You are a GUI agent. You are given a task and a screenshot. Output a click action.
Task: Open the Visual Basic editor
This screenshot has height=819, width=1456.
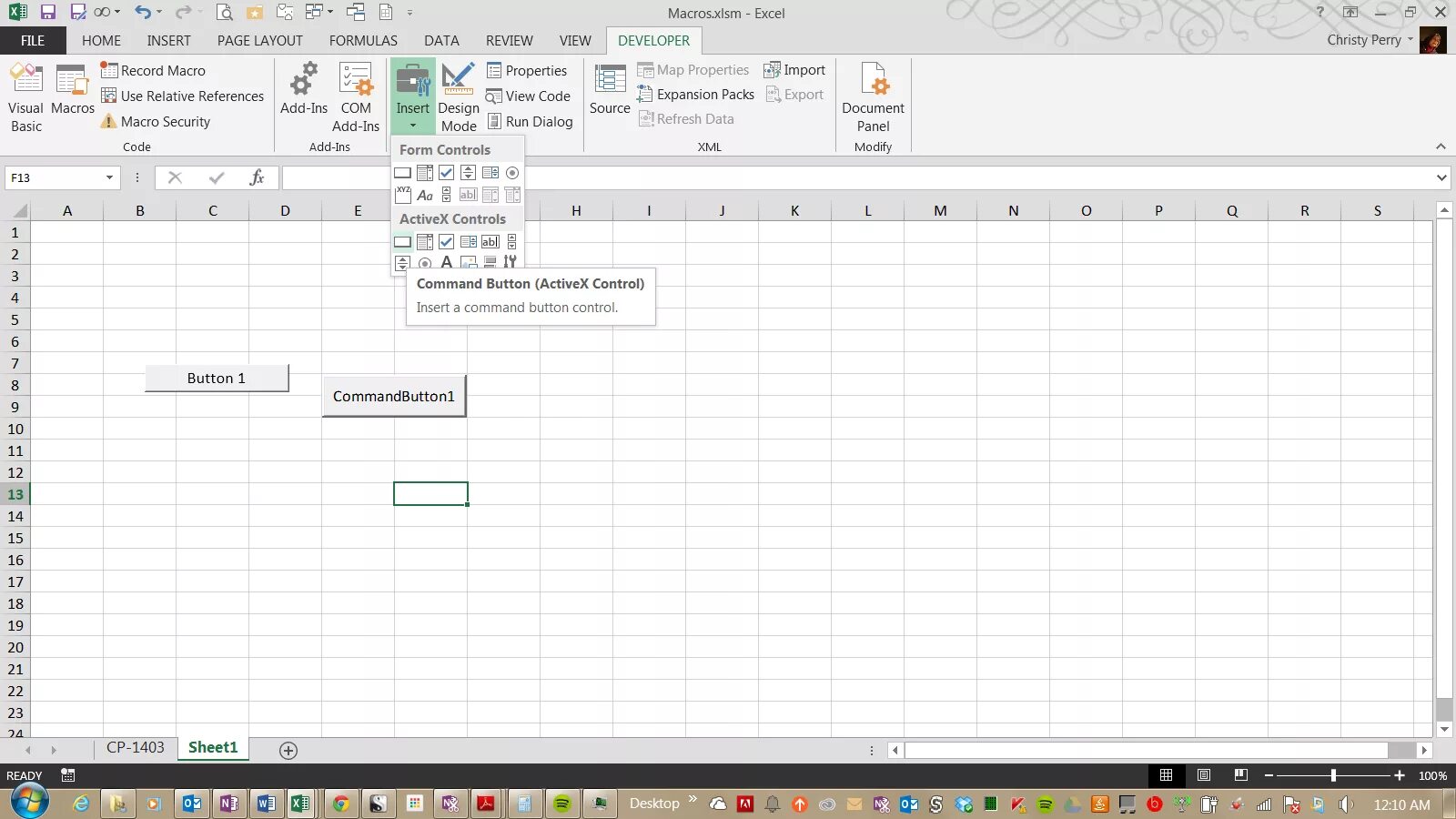tap(26, 98)
